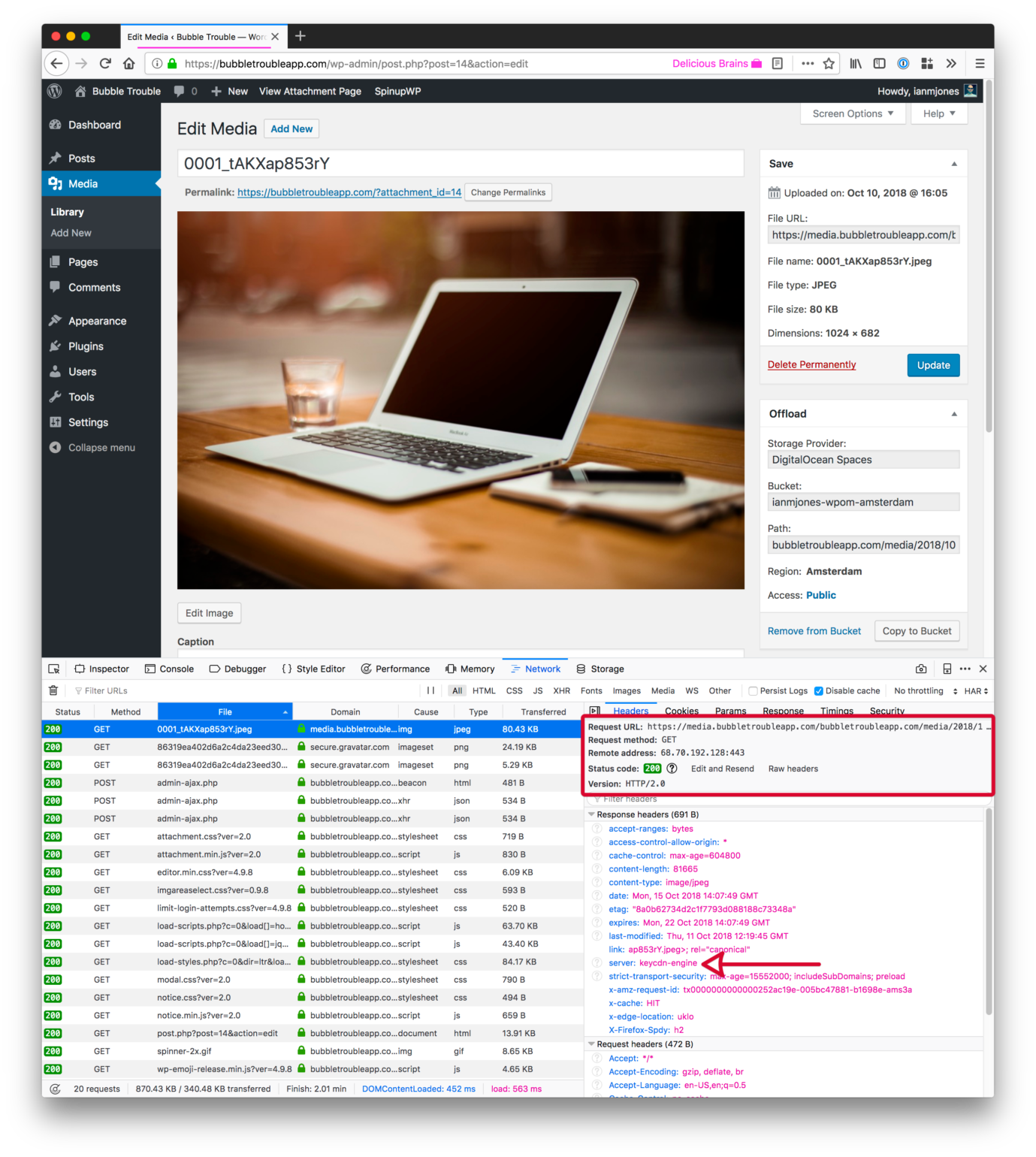Open the 1Password extension icon
Screen dimensions: 1036x1157
click(x=904, y=64)
